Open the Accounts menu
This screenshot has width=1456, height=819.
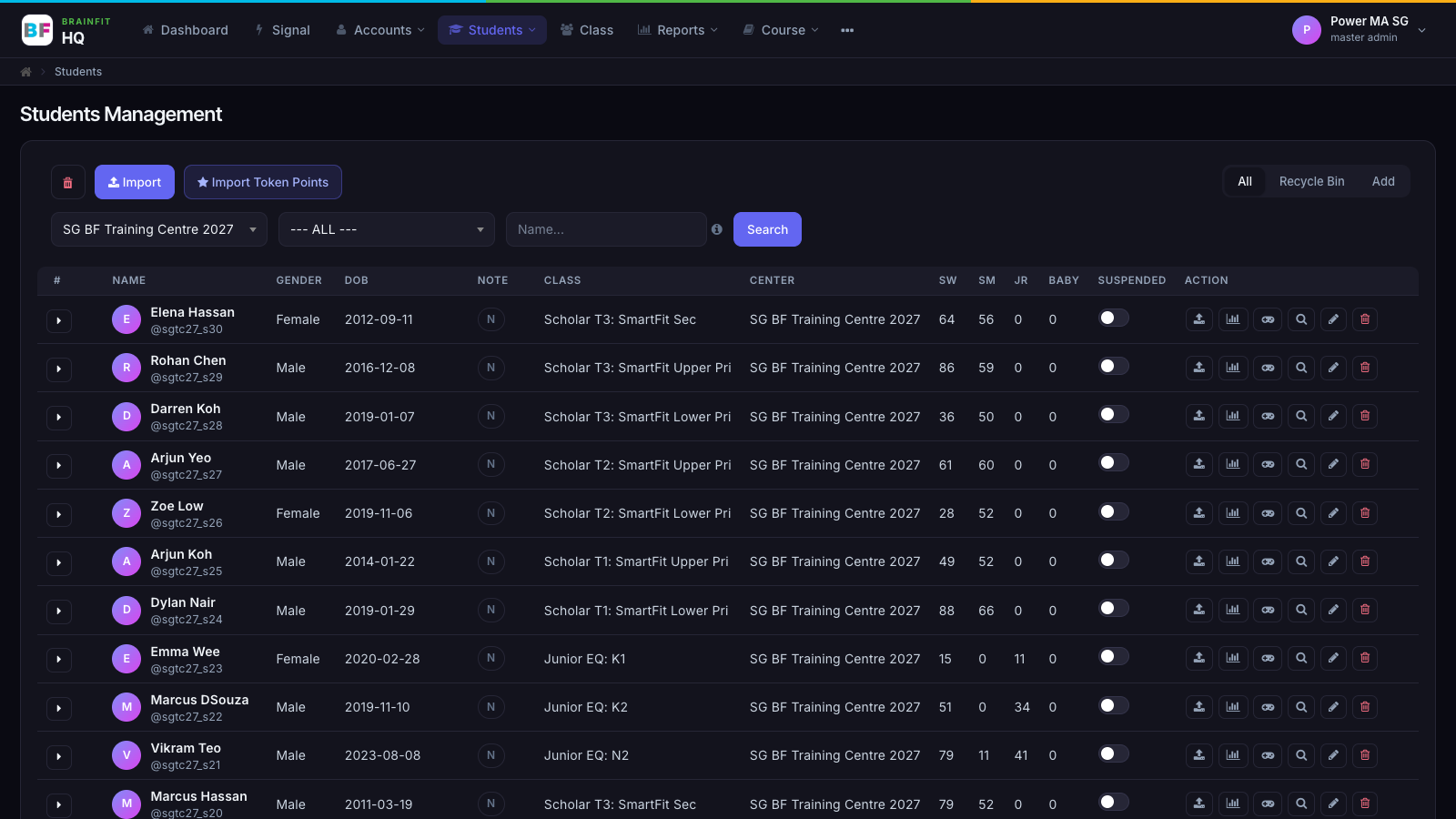[x=379, y=30]
